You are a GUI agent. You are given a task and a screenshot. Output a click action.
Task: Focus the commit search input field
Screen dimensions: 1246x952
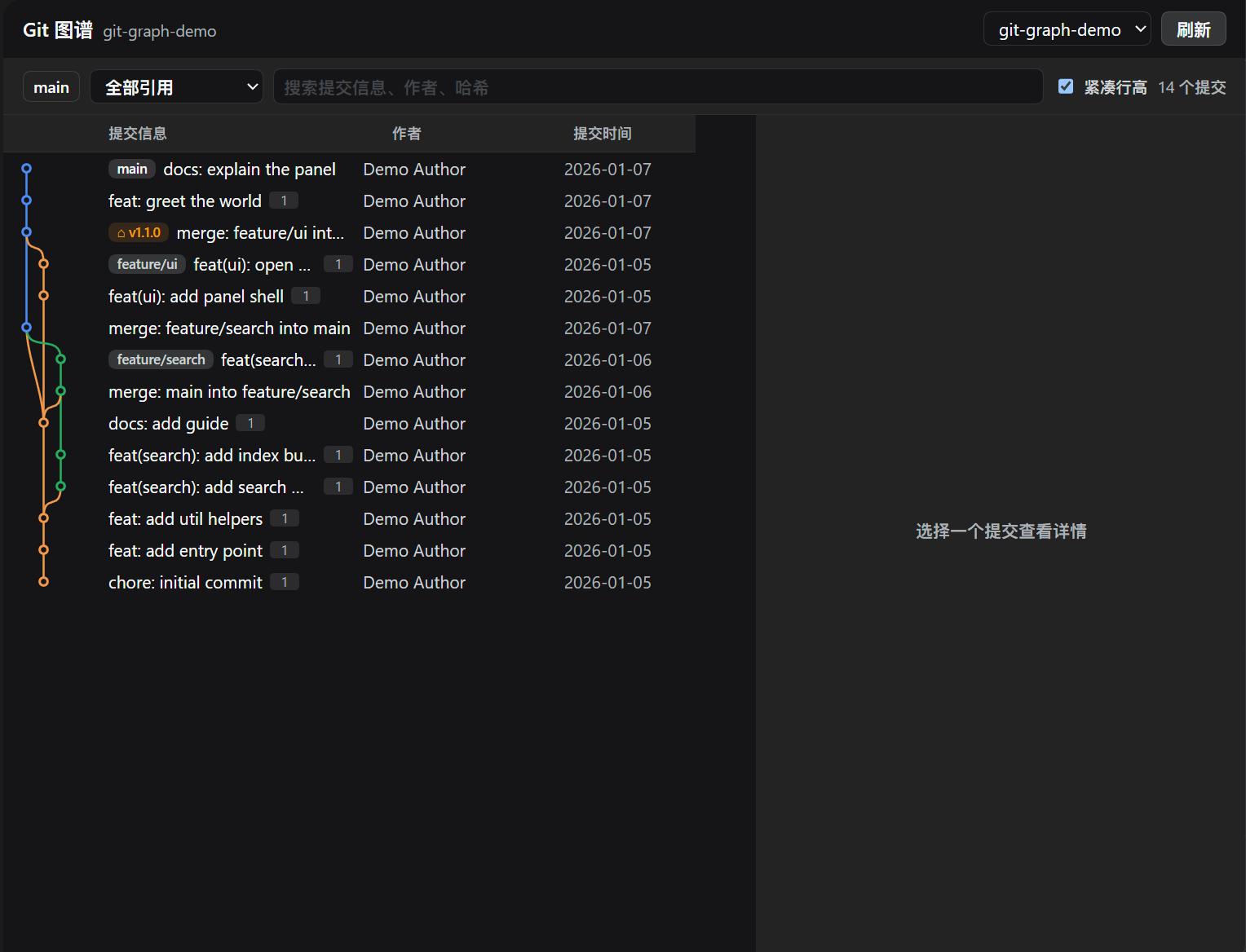click(x=658, y=87)
